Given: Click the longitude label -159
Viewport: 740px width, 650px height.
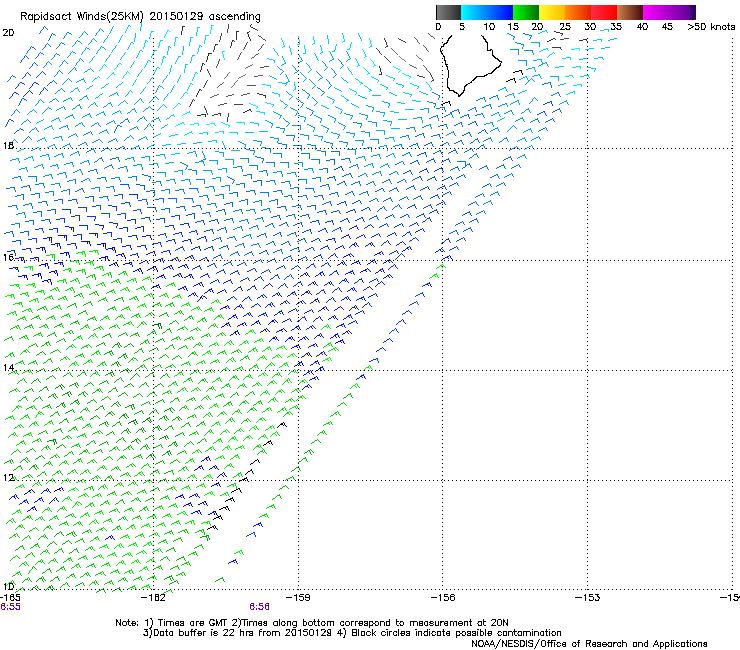Looking at the screenshot, I should pos(298,598).
